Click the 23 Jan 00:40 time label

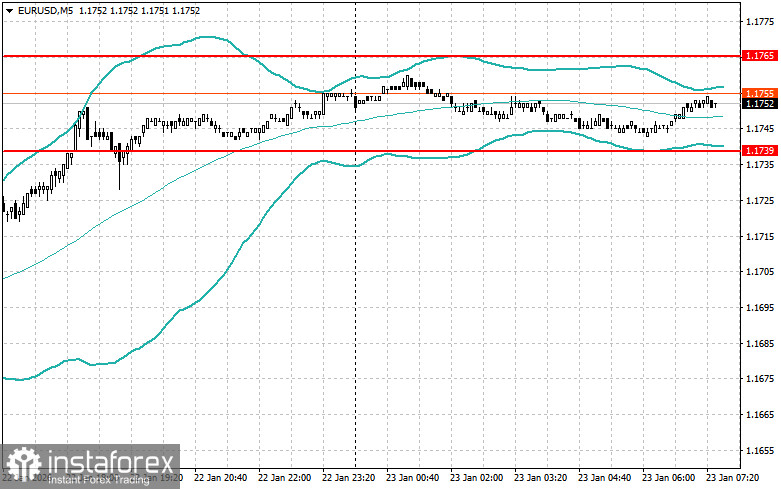pos(412,478)
